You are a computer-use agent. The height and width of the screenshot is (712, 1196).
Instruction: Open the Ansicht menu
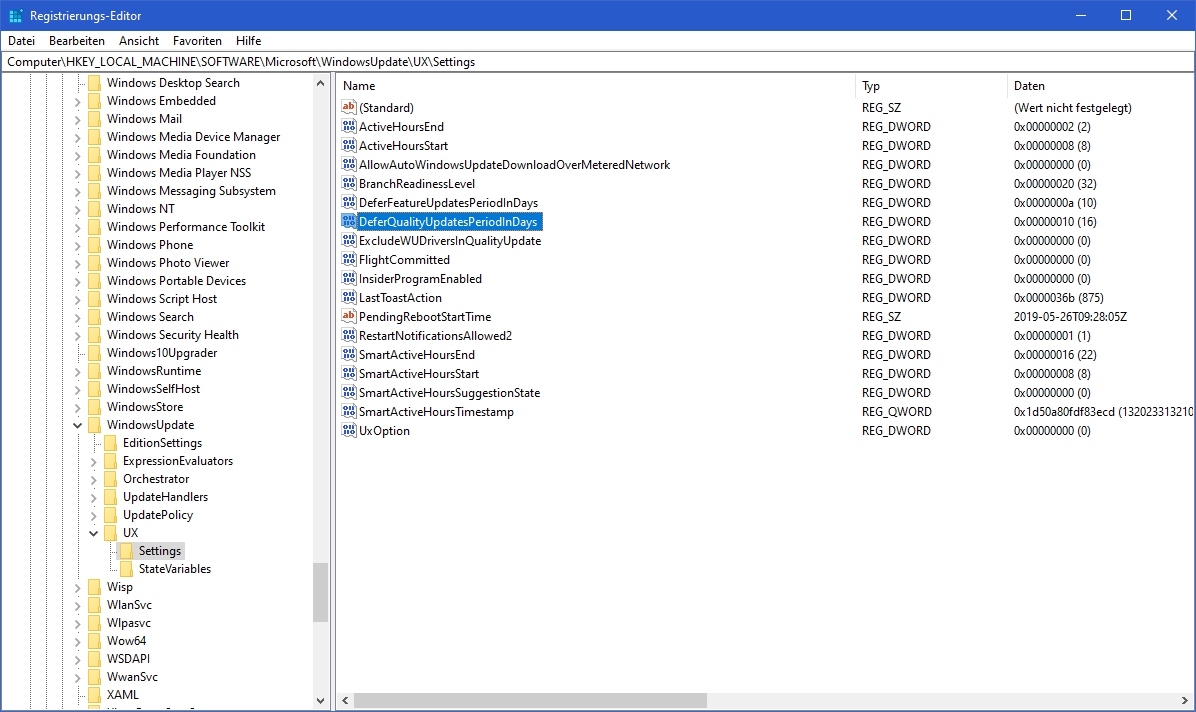pos(139,40)
